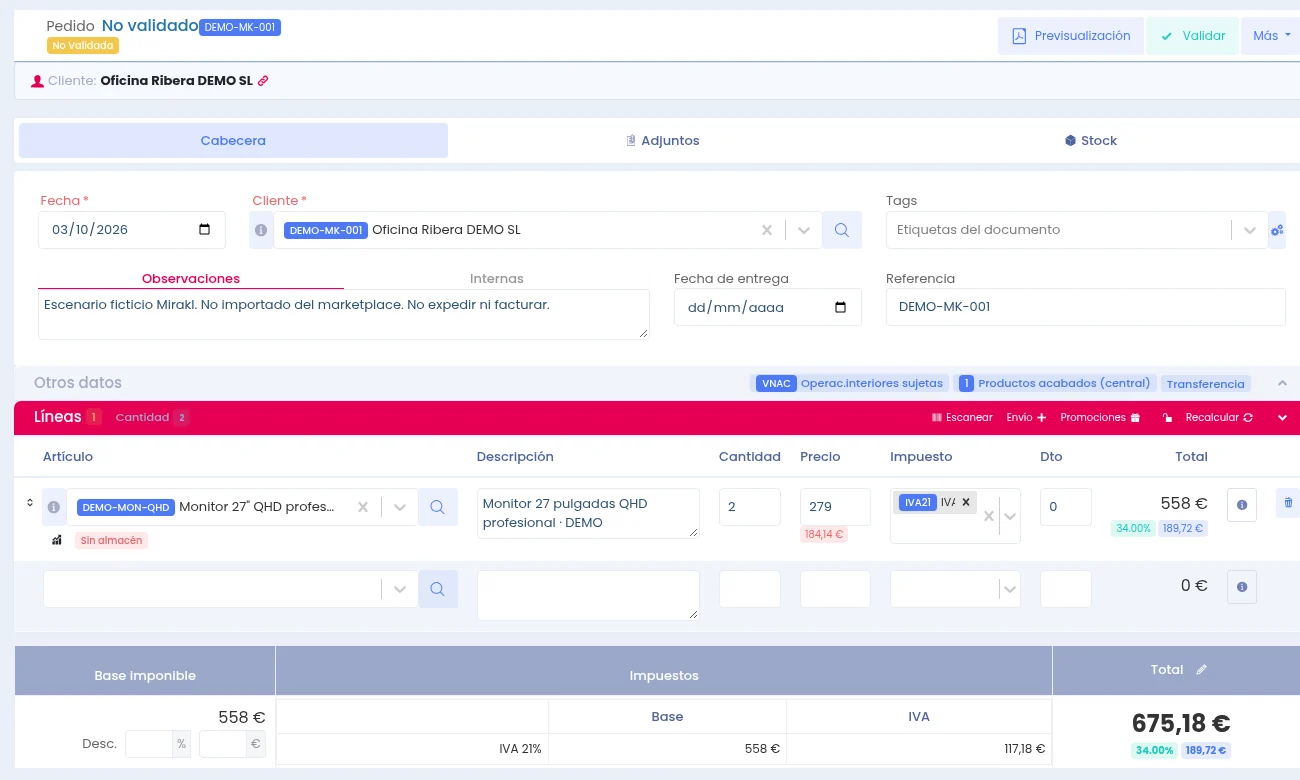The image size is (1300, 780).
Task: Click the reorder arrows on the monitor line
Action: [x=30, y=503]
